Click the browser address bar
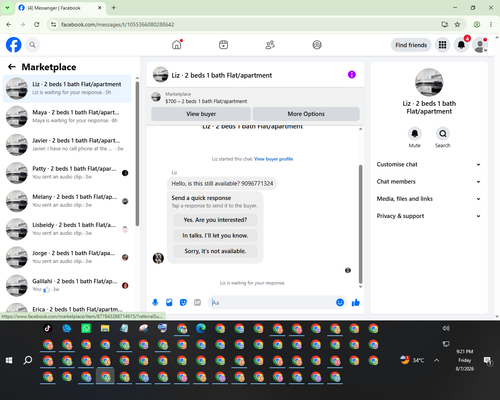Image resolution: width=500 pixels, height=400 pixels. (x=248, y=24)
